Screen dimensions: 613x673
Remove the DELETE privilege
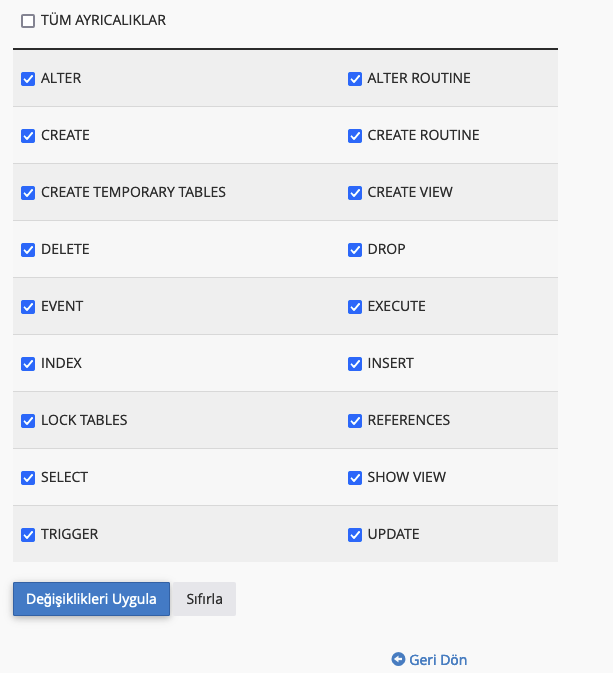tap(28, 250)
